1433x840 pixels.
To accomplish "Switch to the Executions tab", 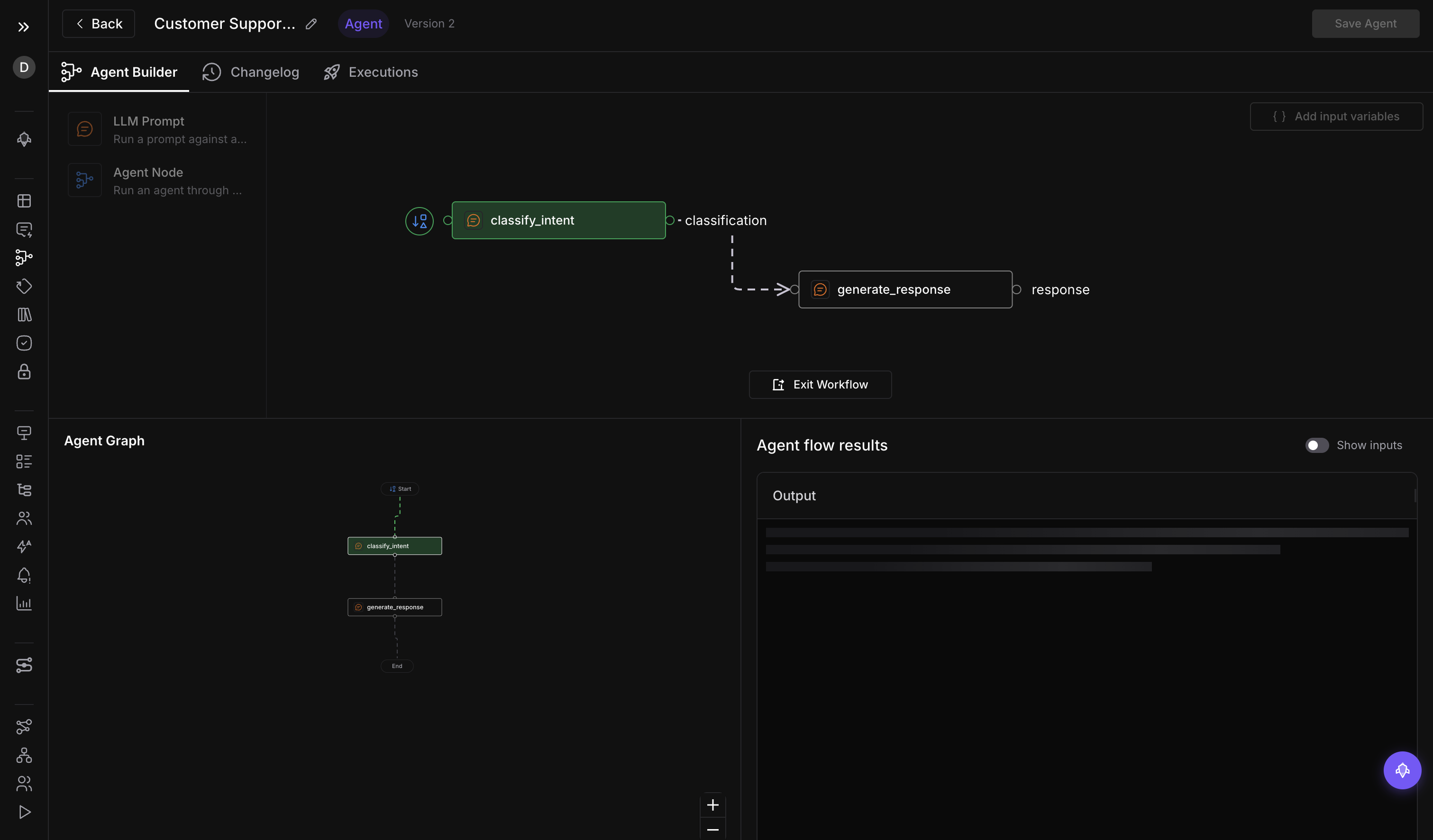I will tap(370, 72).
